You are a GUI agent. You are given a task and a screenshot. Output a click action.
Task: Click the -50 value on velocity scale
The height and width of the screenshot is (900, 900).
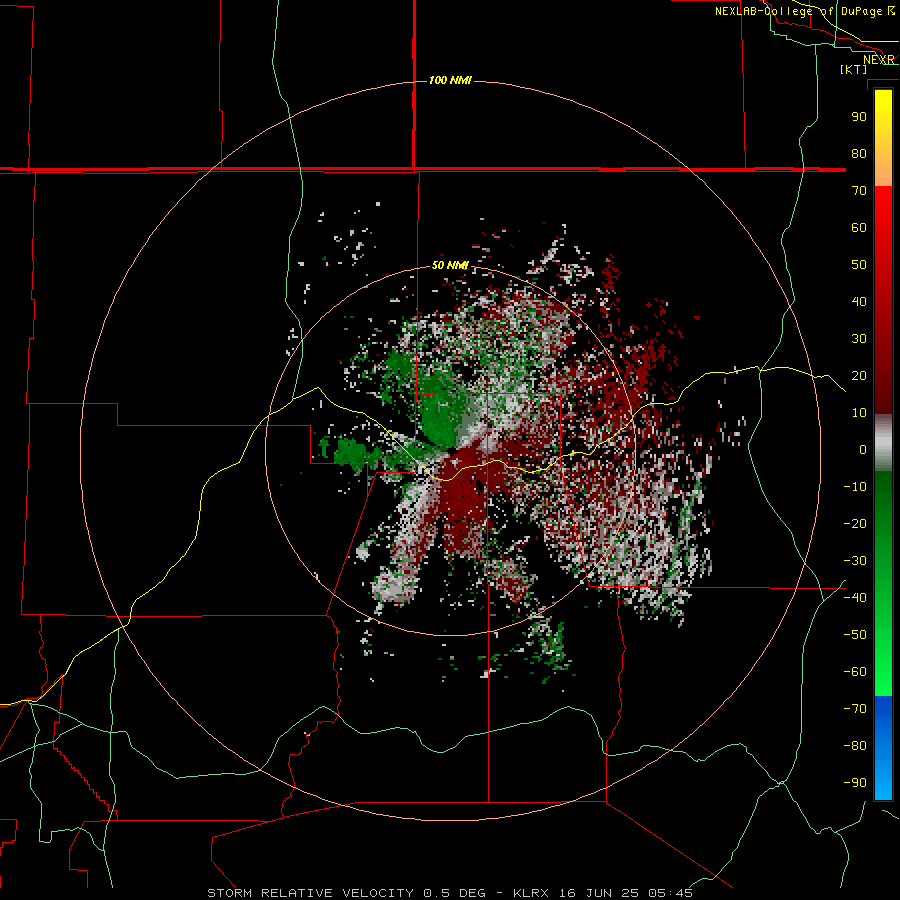855,635
